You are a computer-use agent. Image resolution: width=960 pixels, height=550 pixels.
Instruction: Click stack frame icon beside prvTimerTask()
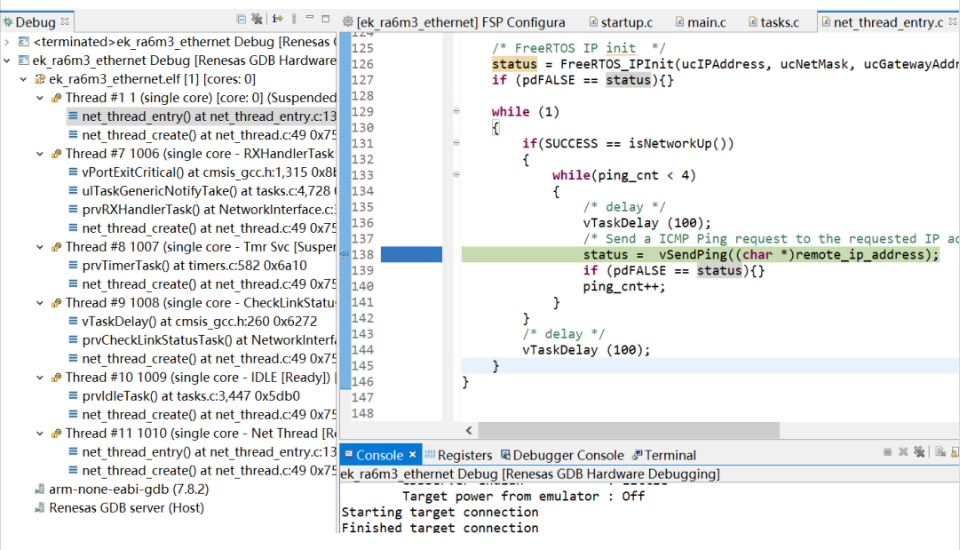point(73,265)
